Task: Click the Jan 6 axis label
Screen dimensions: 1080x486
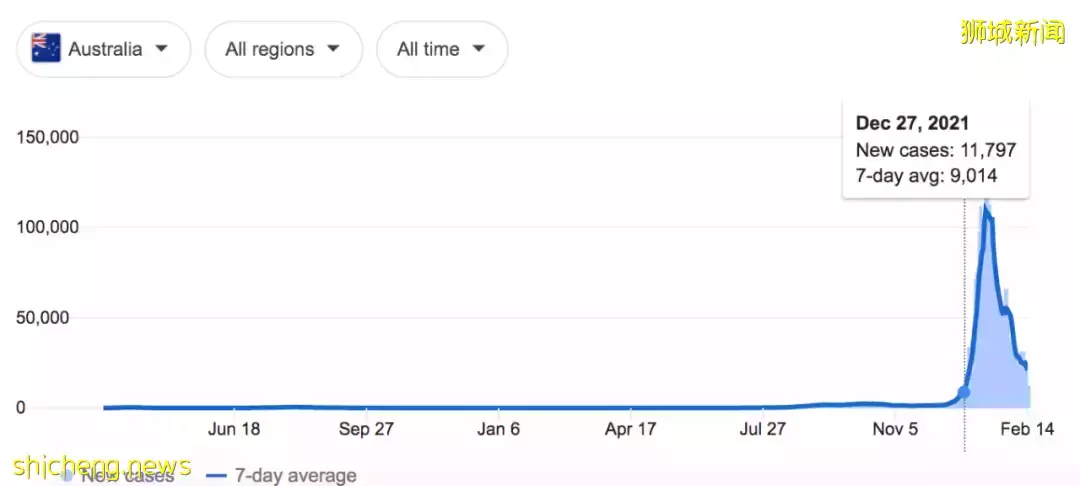Action: click(x=498, y=429)
